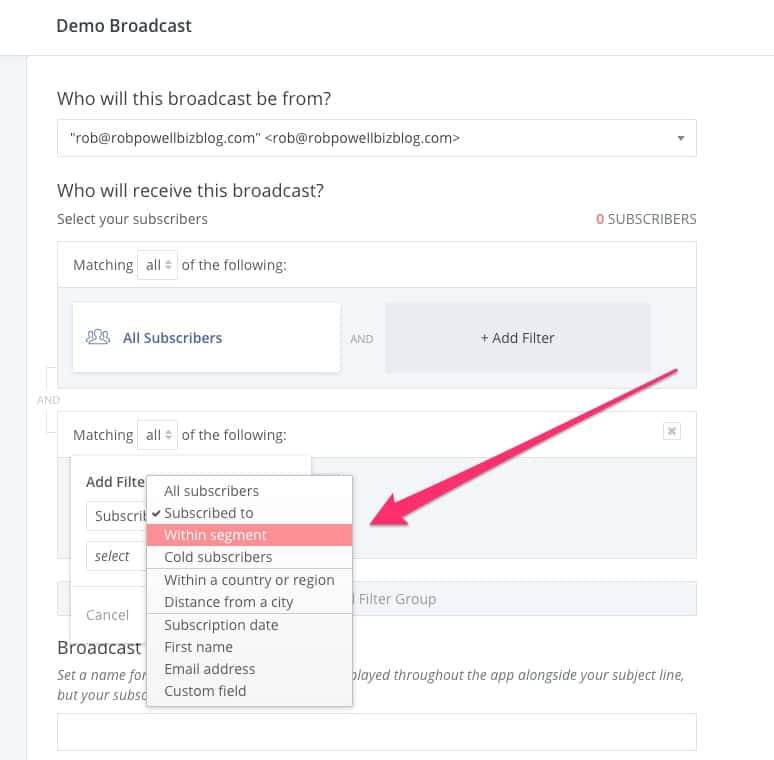The height and width of the screenshot is (760, 774).
Task: Open the broadcast sender email dropdown
Action: 376,138
